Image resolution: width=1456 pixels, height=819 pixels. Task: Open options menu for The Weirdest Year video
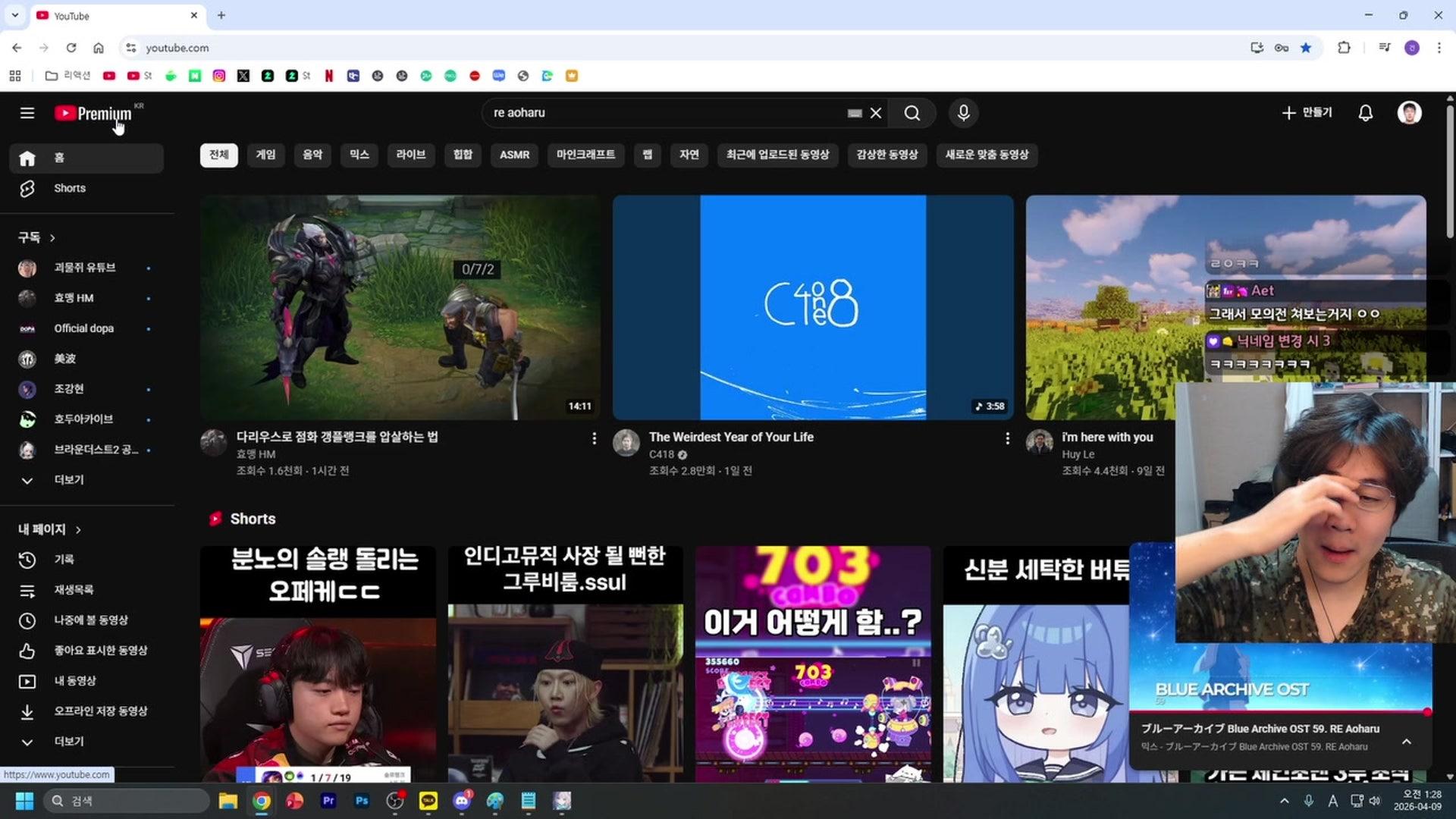coord(1007,438)
